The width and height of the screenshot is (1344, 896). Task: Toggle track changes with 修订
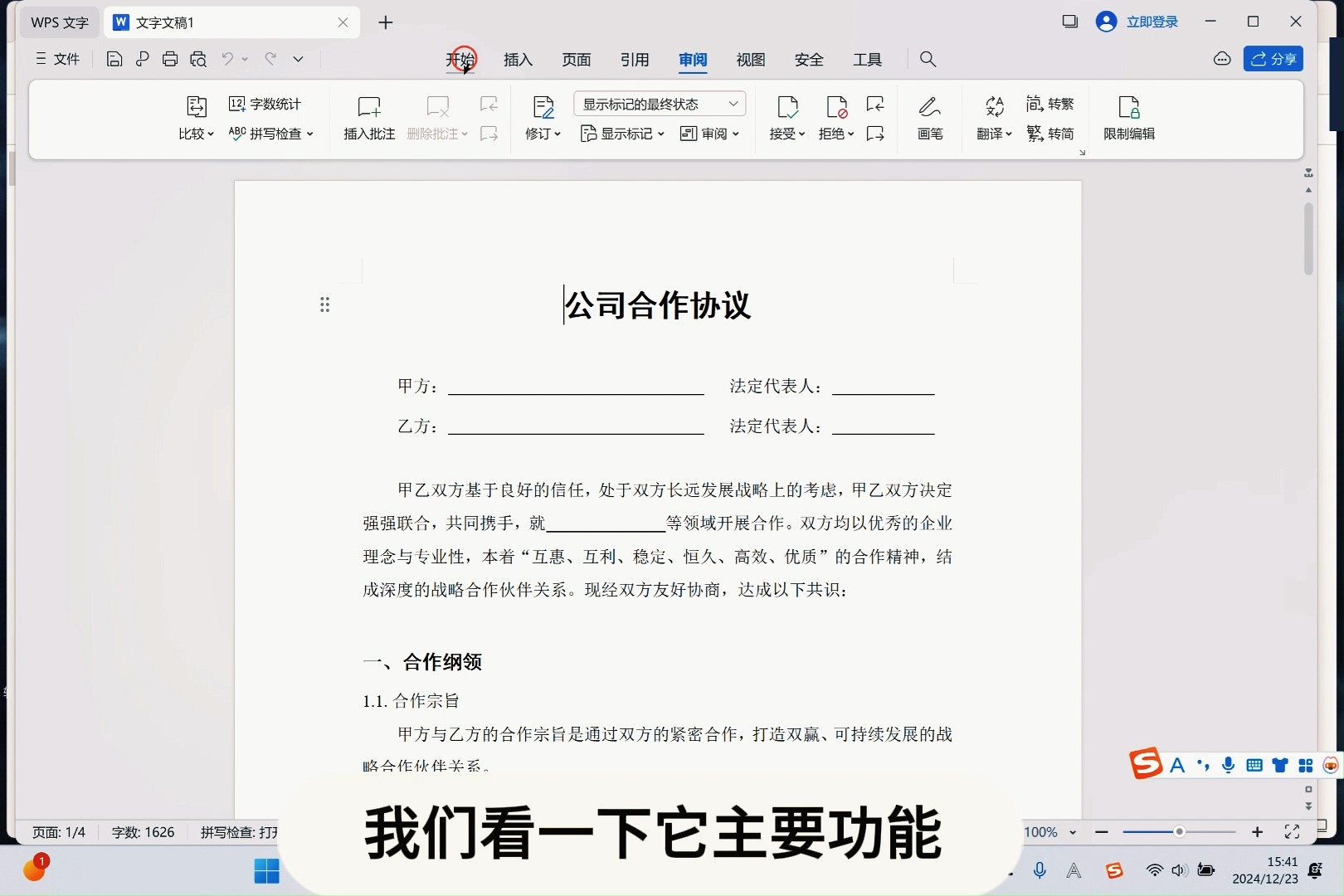coord(539,118)
